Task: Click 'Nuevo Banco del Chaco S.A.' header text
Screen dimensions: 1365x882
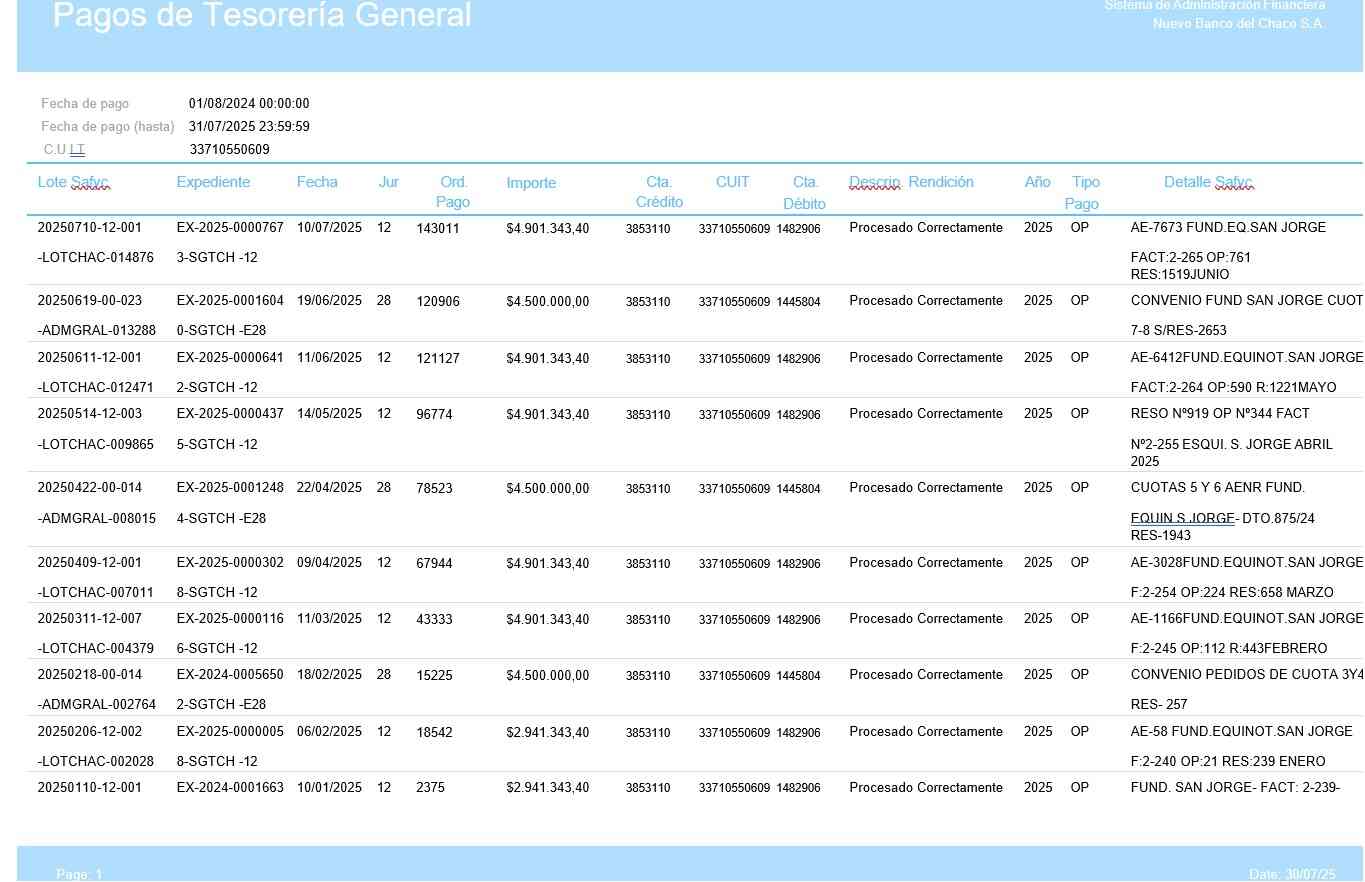Action: [1238, 24]
